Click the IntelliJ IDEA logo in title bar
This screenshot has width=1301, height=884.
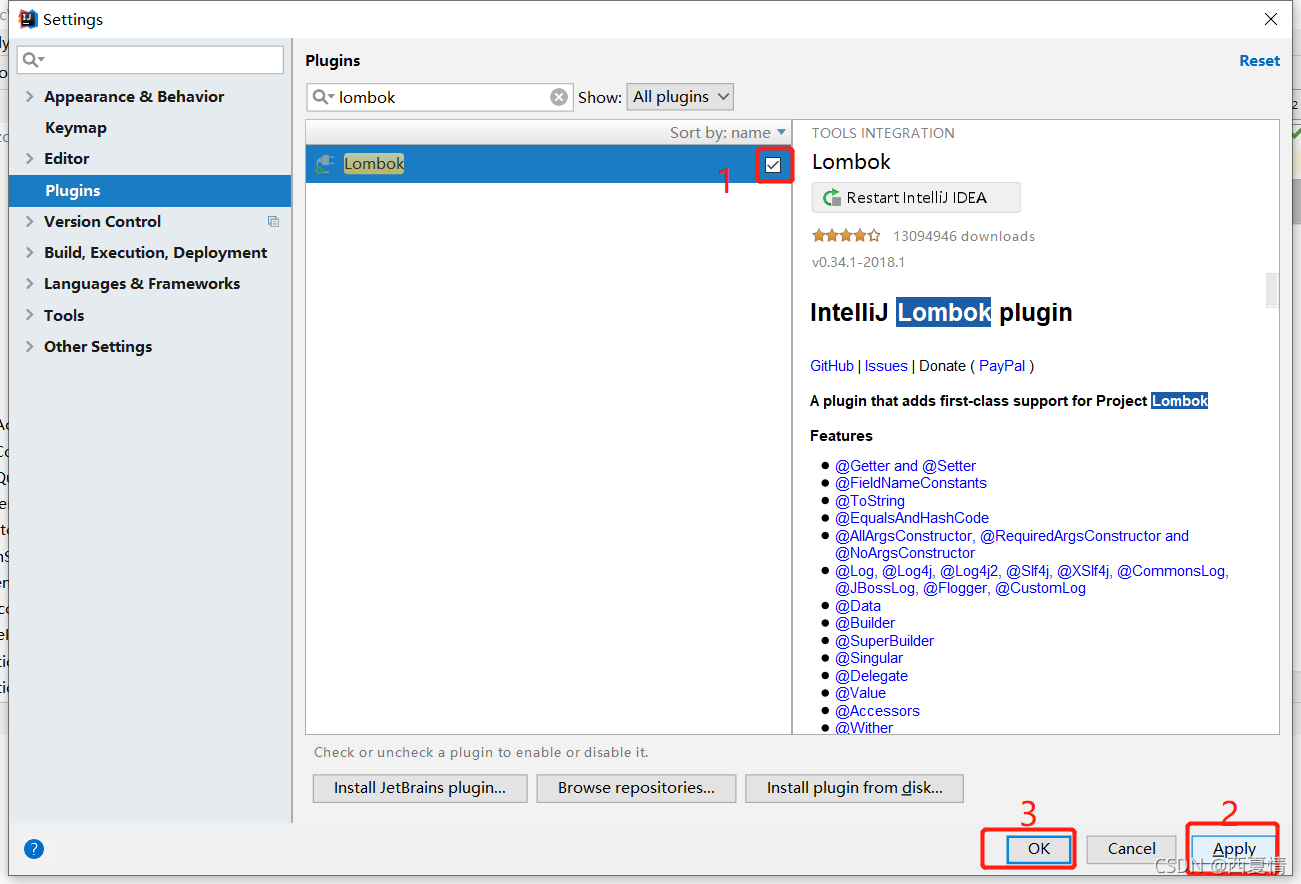[x=28, y=19]
